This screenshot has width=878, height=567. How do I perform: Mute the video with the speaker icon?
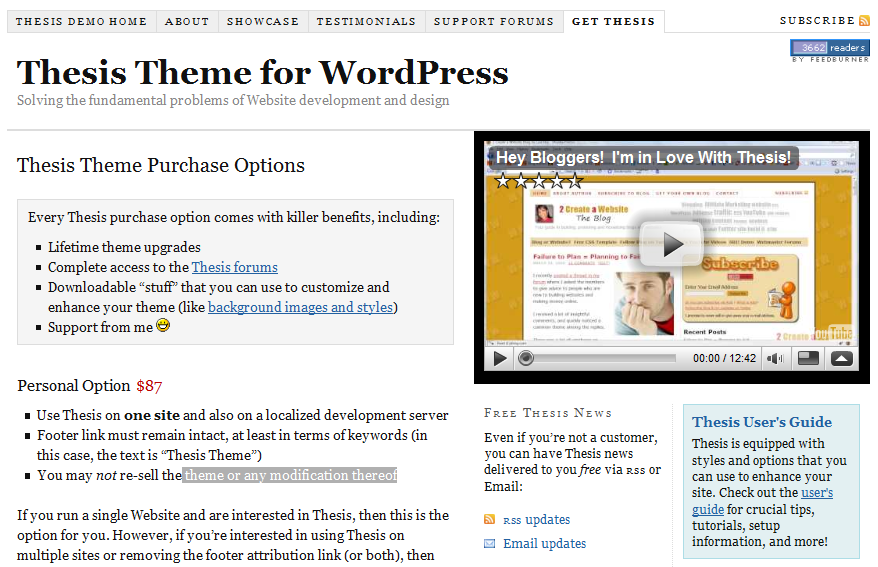(775, 358)
